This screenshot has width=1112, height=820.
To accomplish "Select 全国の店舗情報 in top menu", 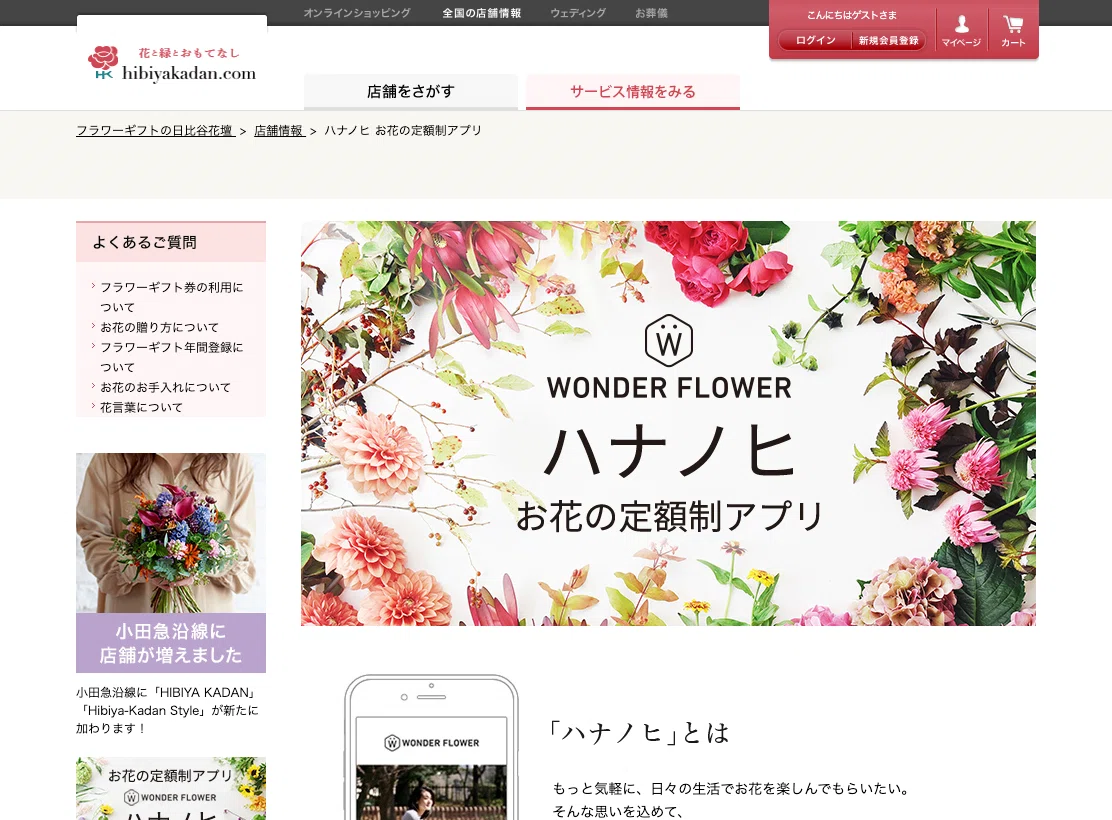I will point(482,13).
